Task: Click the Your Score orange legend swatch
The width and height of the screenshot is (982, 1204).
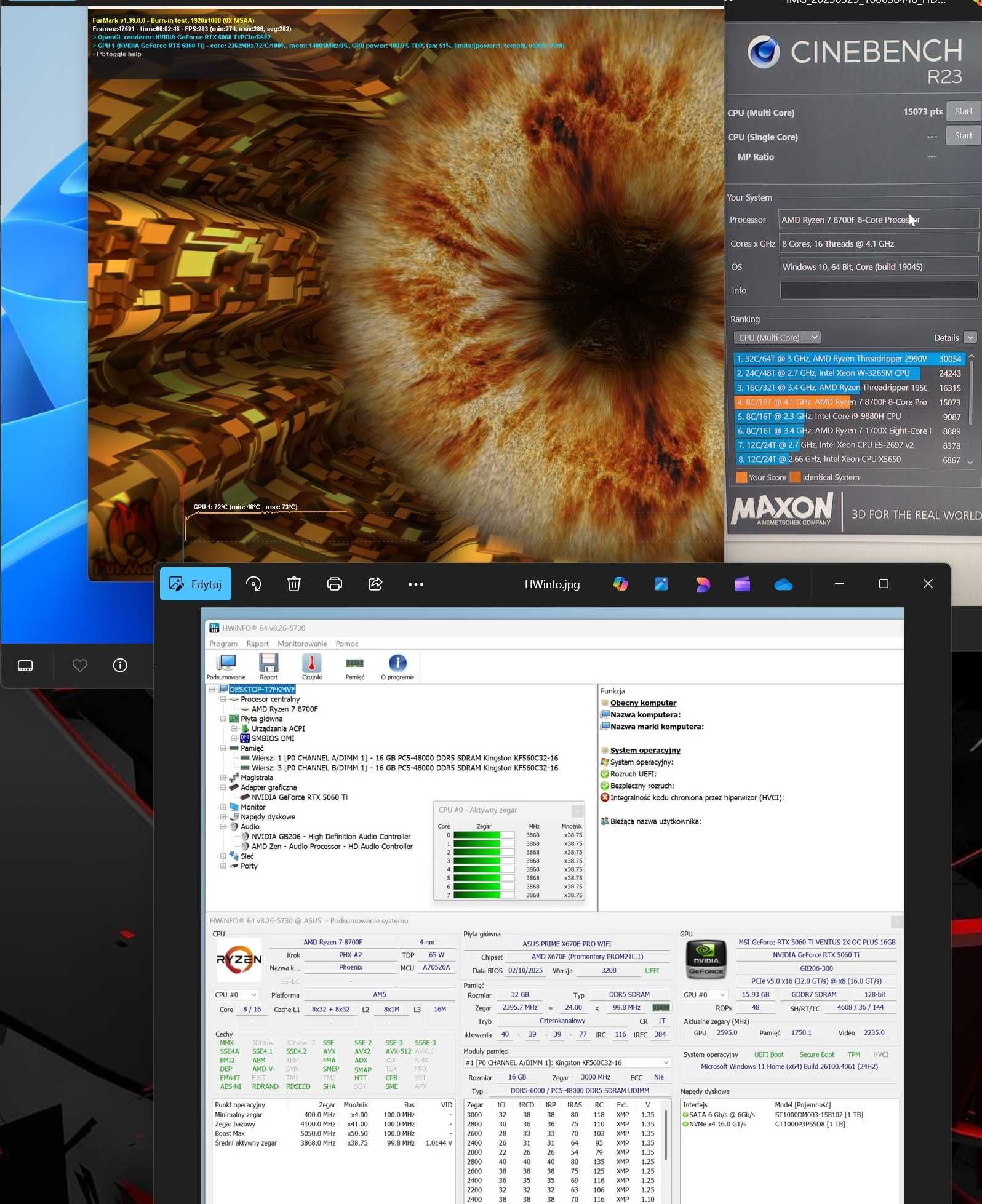Action: pyautogui.click(x=741, y=477)
